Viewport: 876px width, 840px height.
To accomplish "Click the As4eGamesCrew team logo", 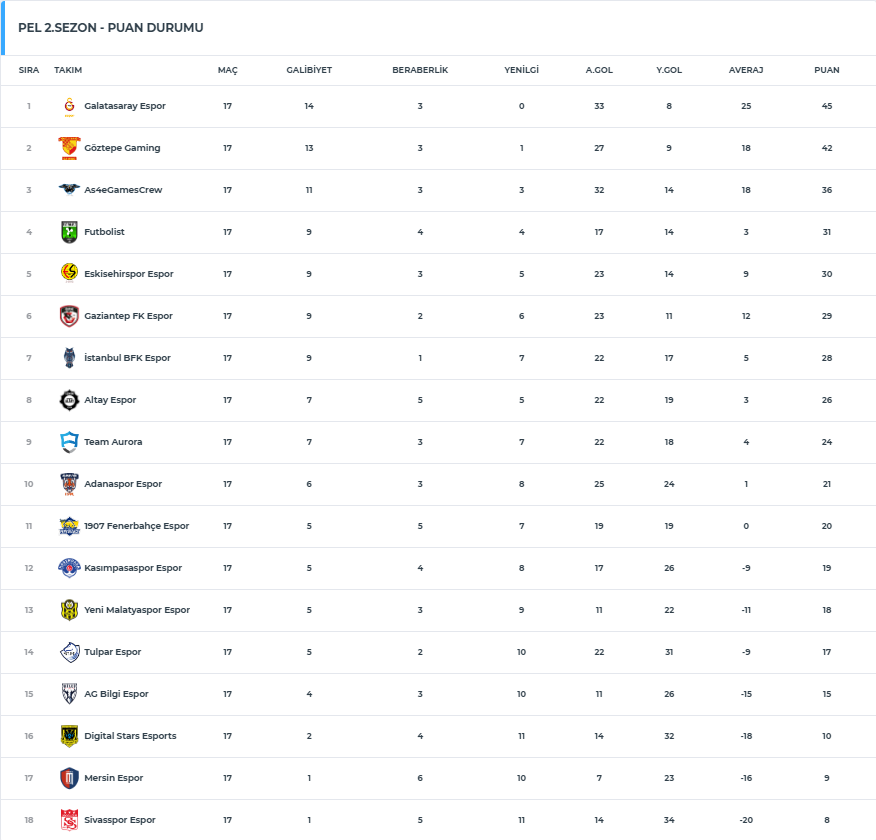I will coord(69,190).
